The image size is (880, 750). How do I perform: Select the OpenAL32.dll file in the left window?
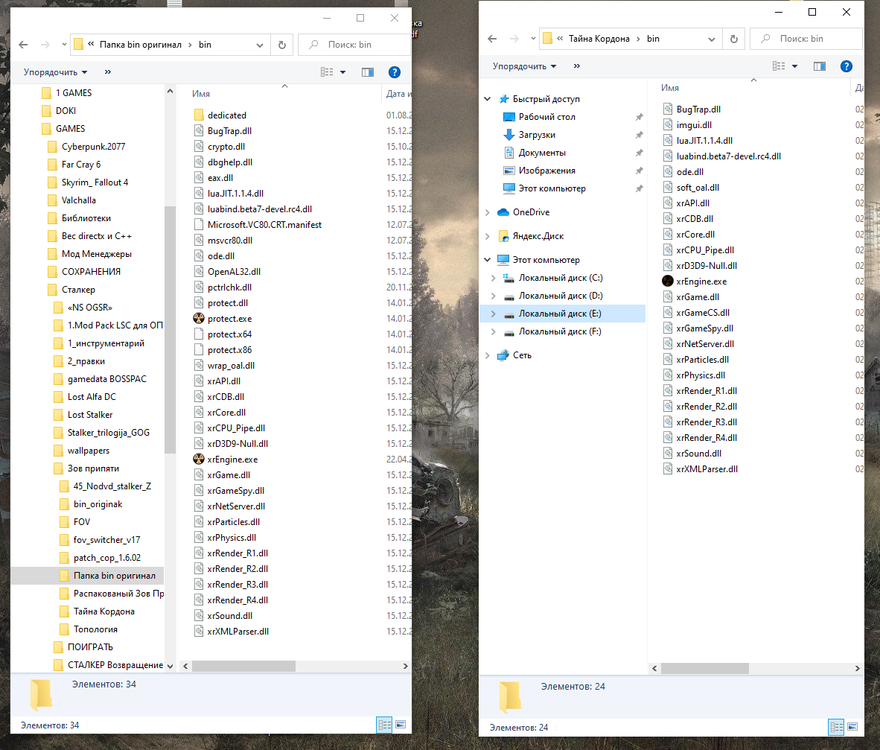point(237,271)
